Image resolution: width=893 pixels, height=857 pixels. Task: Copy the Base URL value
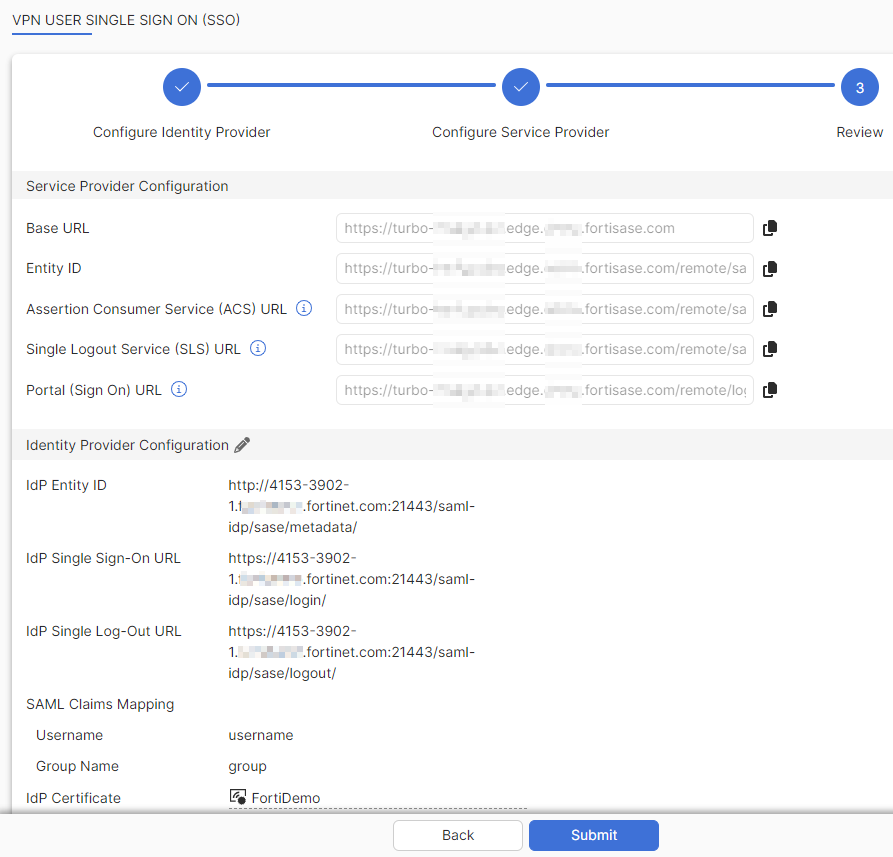click(x=769, y=228)
